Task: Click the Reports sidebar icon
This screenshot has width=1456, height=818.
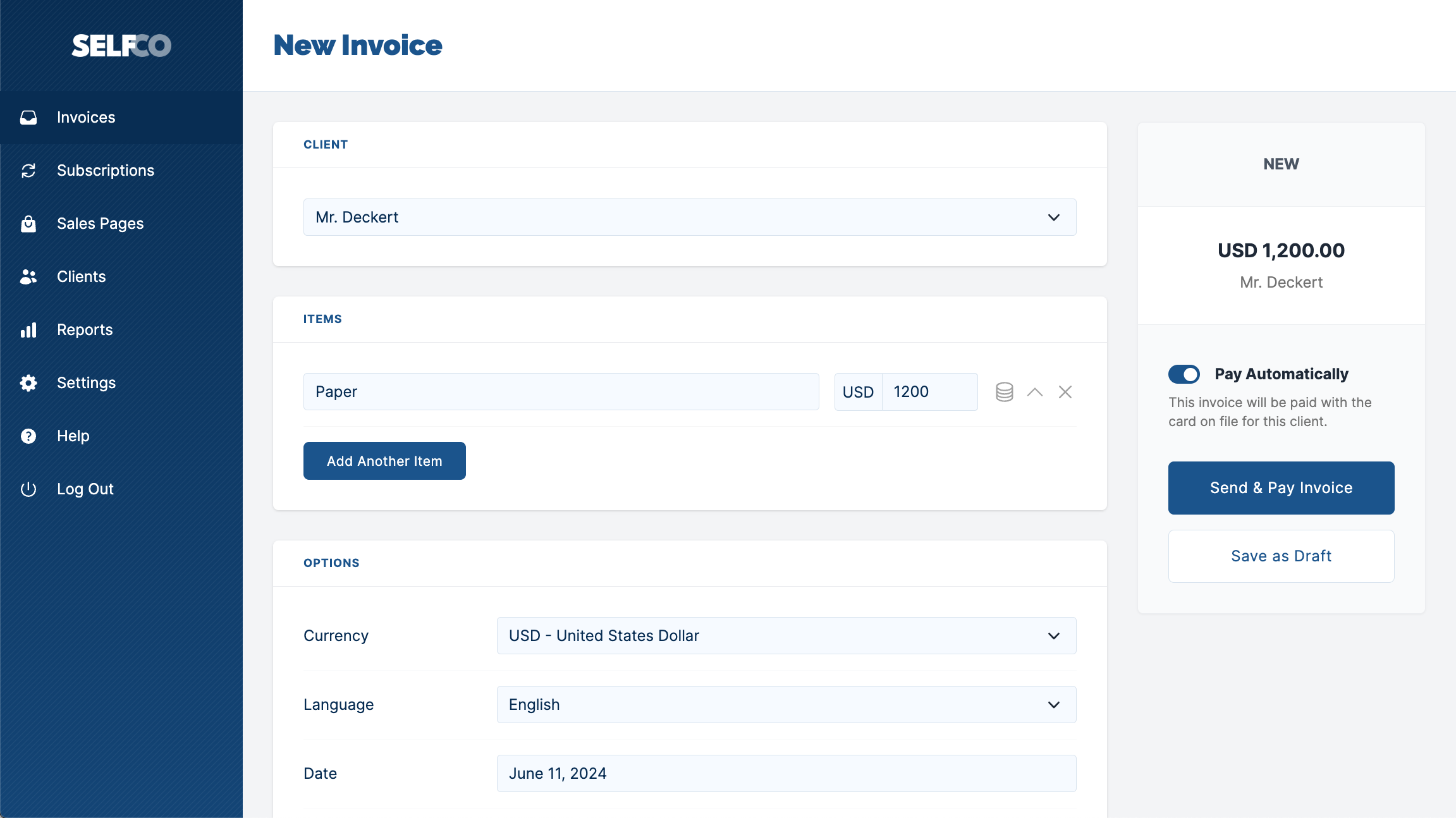Action: (29, 330)
